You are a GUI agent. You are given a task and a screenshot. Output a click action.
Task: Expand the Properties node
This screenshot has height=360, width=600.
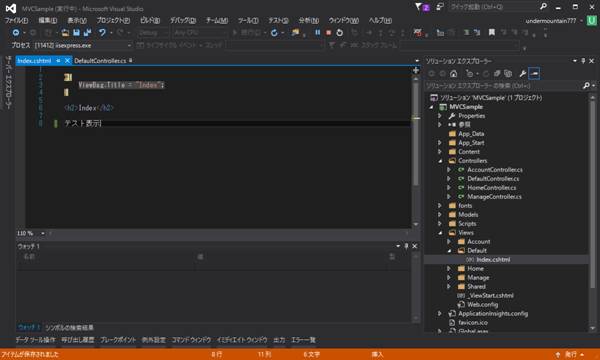click(440, 116)
